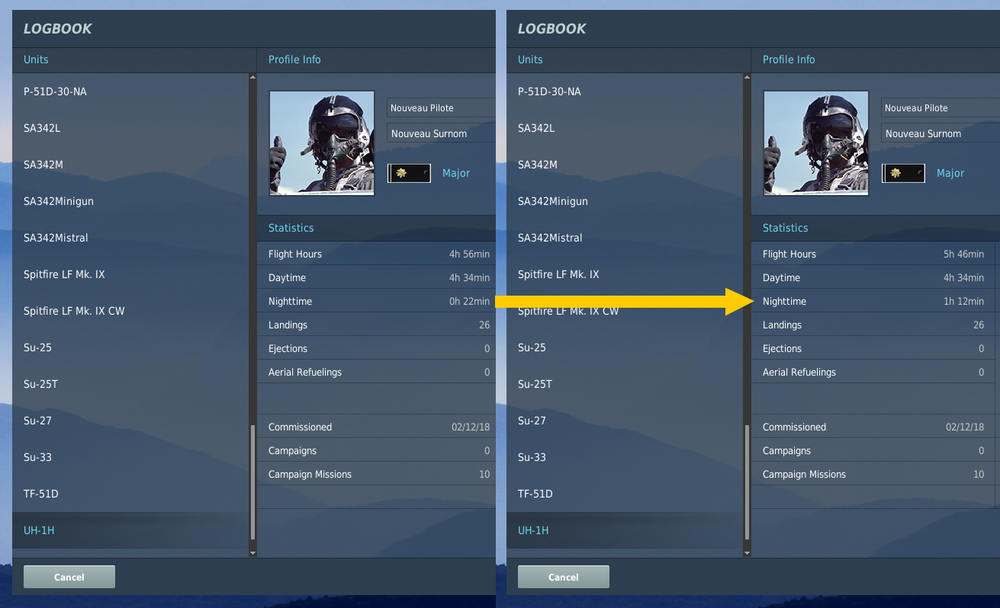Screen dimensions: 1000x608
Task: Click Major rank insignia icon, left Logbook
Action: click(x=409, y=174)
